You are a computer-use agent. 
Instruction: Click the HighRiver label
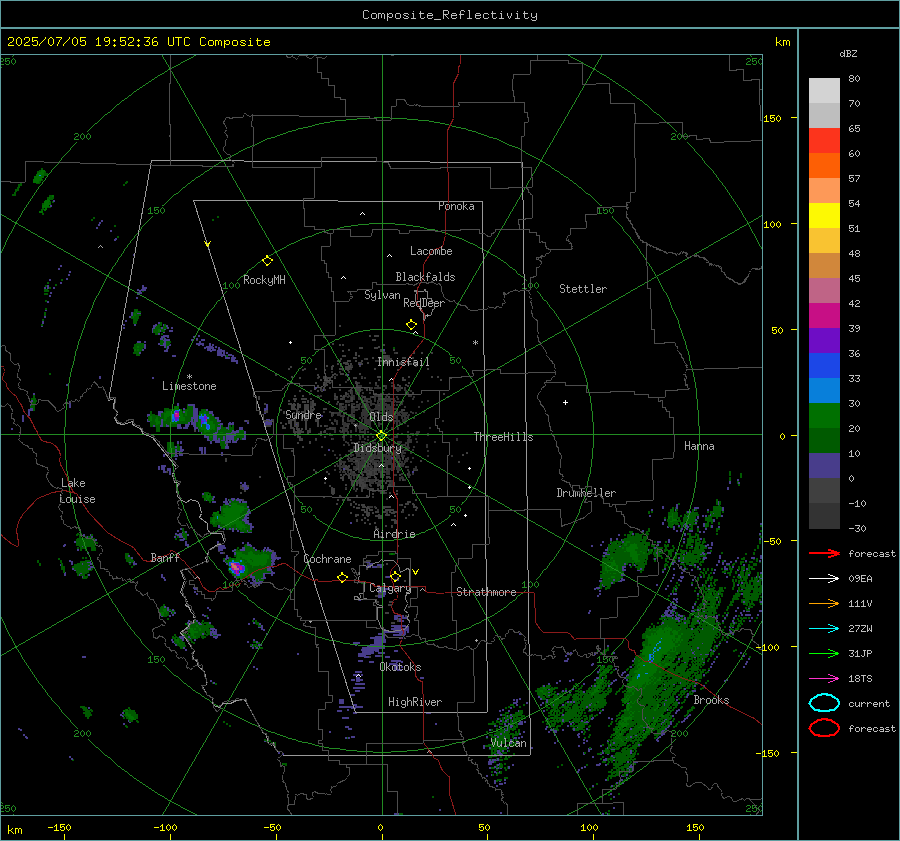pyautogui.click(x=415, y=702)
